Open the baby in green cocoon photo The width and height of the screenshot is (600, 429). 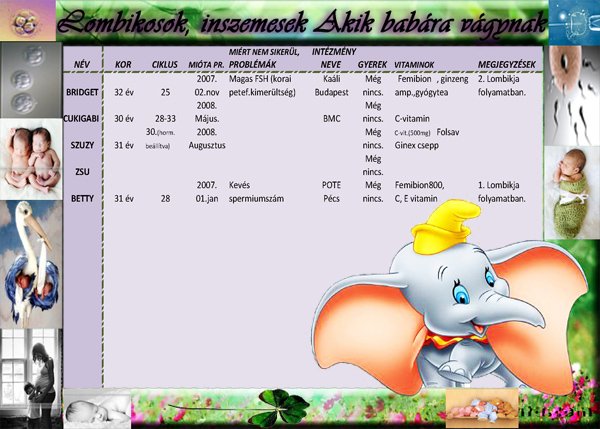click(572, 185)
